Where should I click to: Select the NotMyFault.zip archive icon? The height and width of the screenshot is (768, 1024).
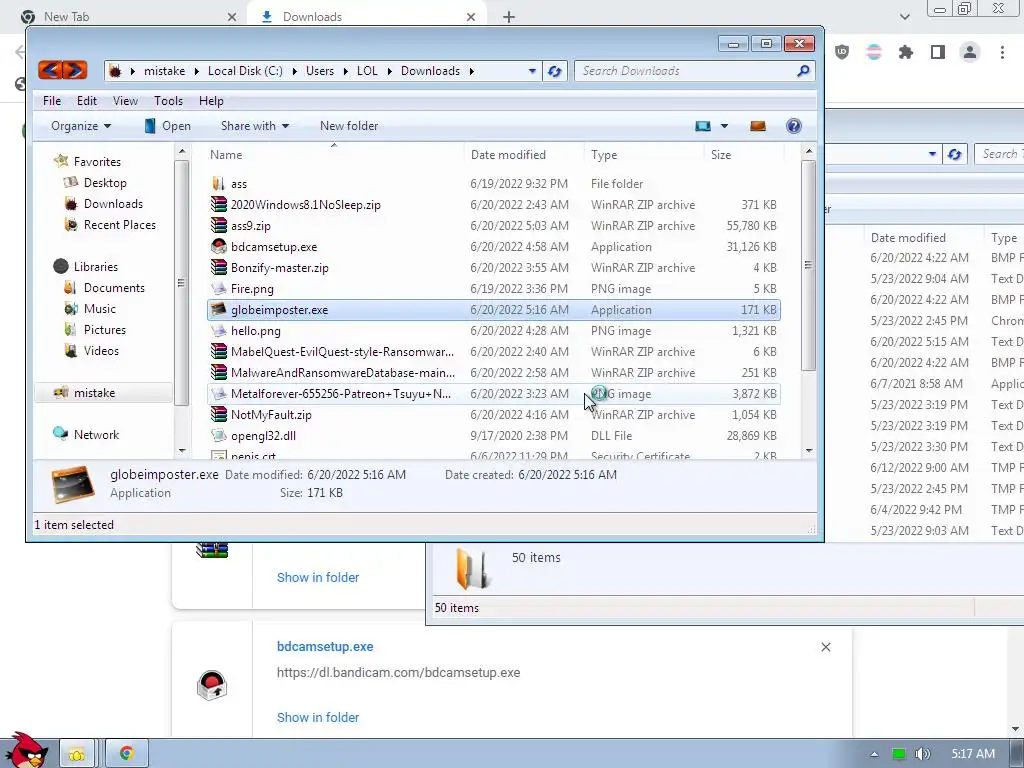pos(219,415)
